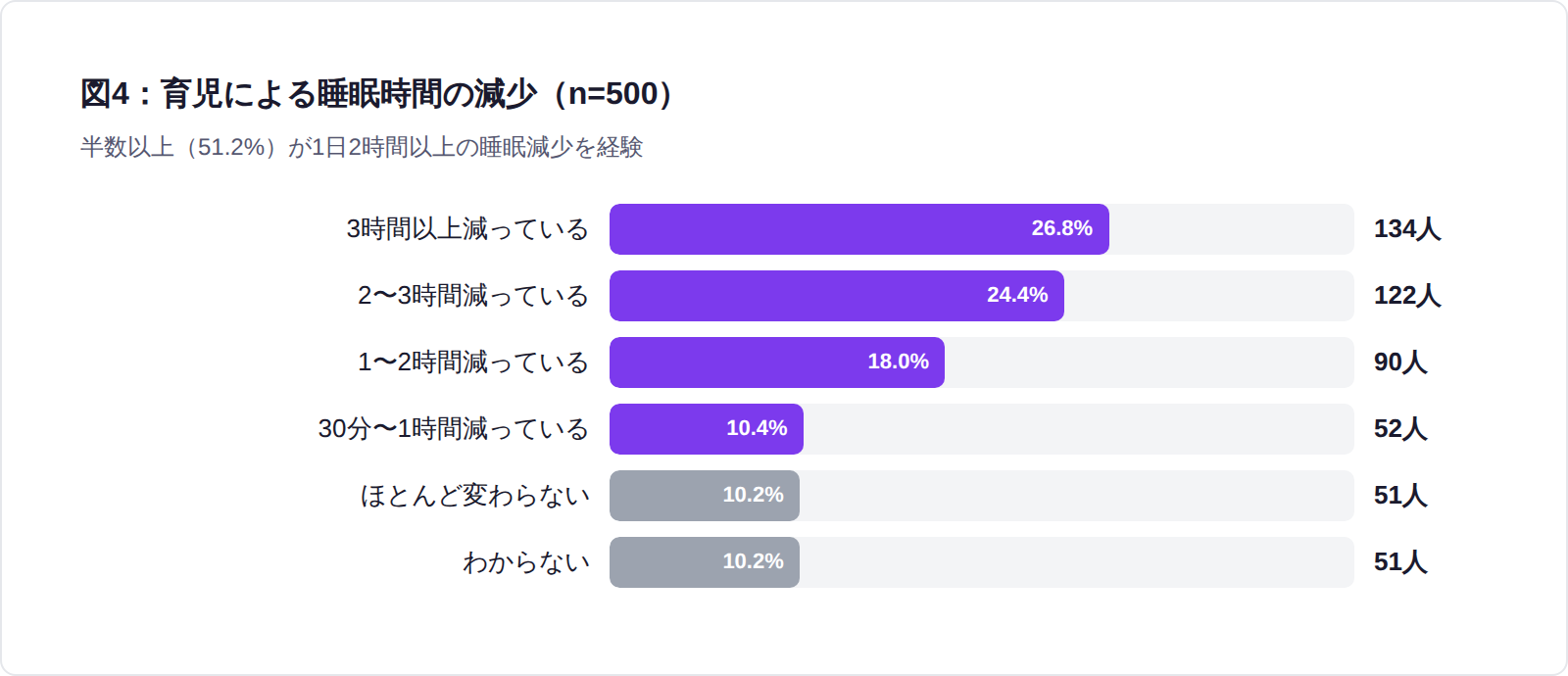Click the gray bar for わからない
Screen dimensions: 1568x676
coord(704,562)
